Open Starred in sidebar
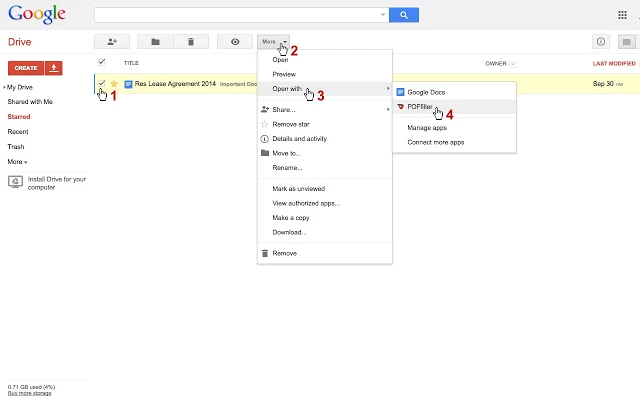The image size is (640, 400). click(x=19, y=117)
